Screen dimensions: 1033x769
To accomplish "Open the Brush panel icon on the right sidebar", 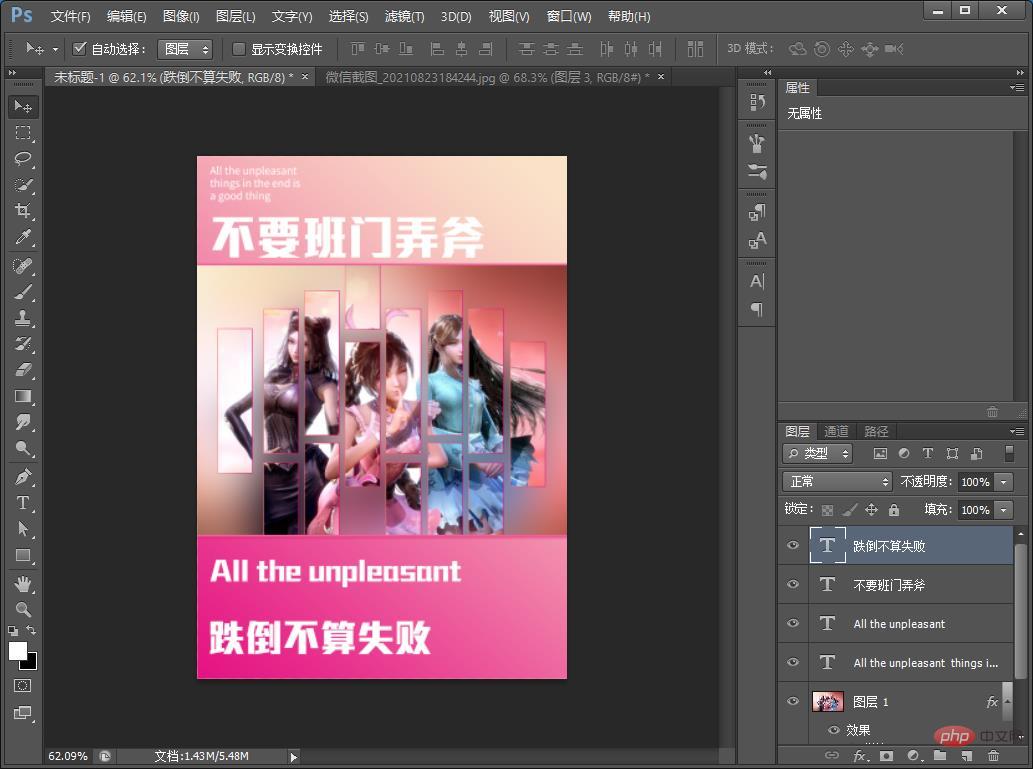I will (757, 141).
